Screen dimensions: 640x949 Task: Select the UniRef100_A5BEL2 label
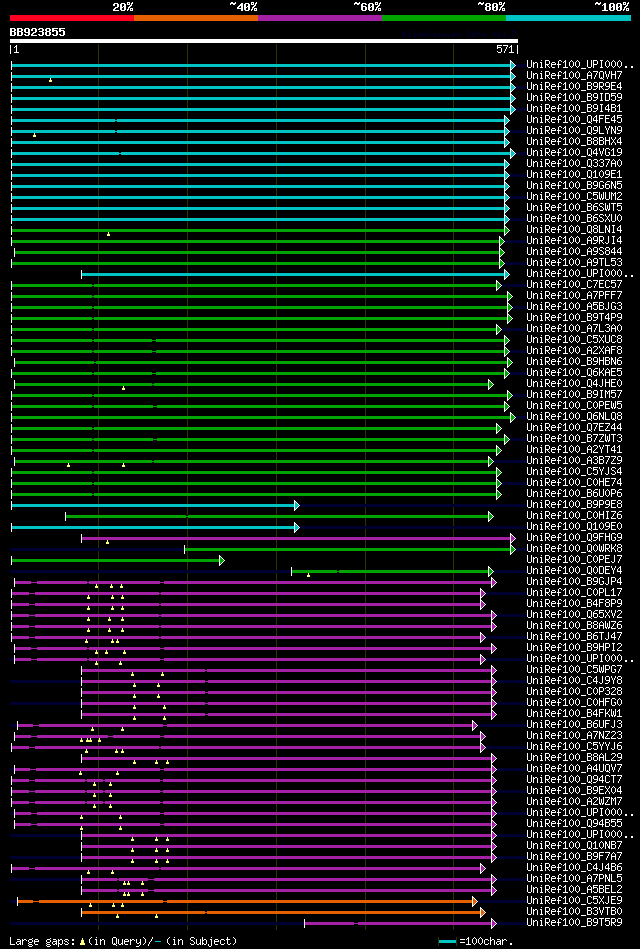575,890
